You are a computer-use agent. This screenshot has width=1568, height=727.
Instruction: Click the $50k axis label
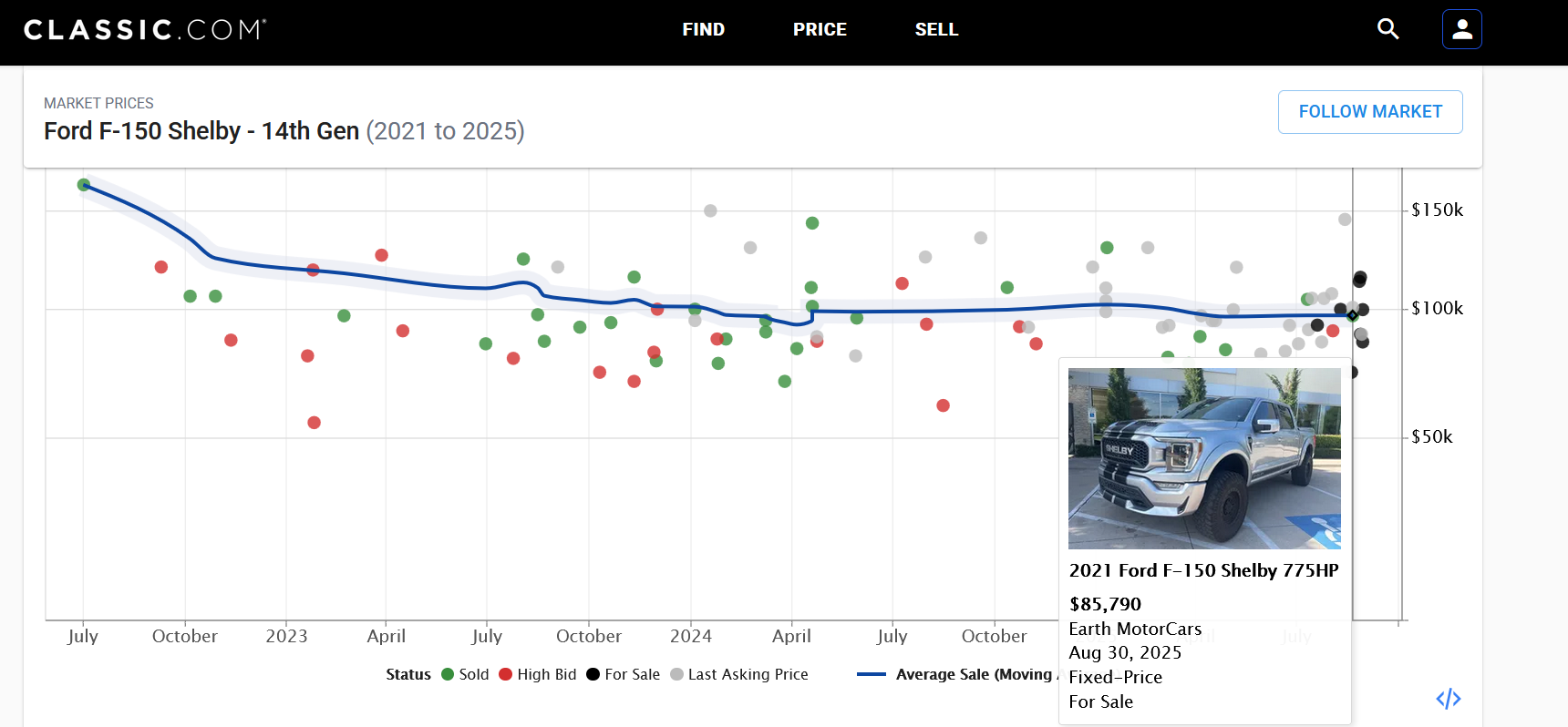[x=1431, y=437]
